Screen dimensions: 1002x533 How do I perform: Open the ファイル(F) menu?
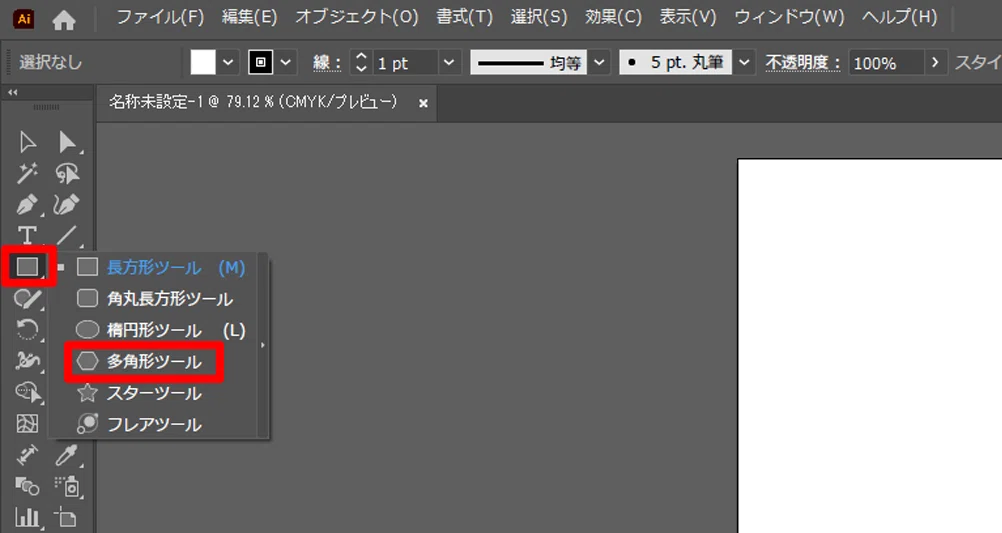coord(160,17)
